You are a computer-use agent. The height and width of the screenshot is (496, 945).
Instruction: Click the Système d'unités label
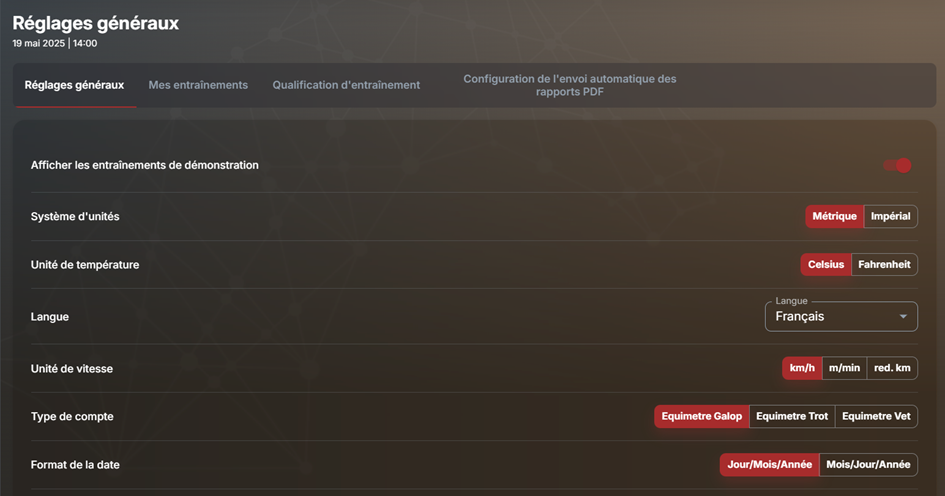click(75, 216)
